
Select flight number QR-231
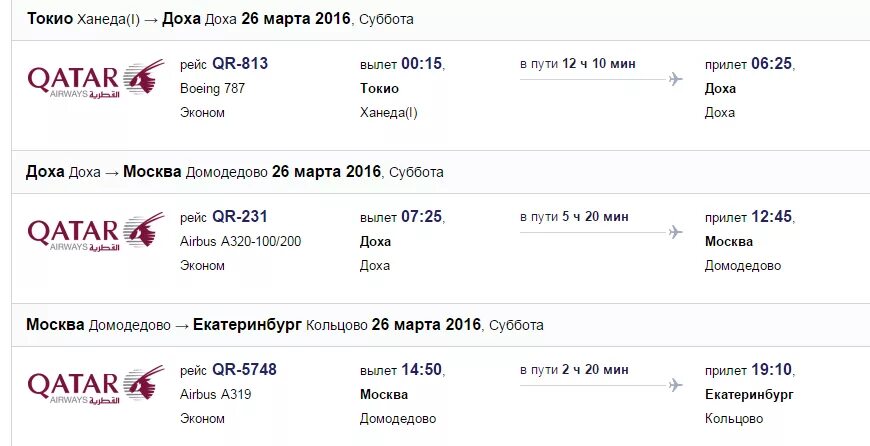coord(240,216)
